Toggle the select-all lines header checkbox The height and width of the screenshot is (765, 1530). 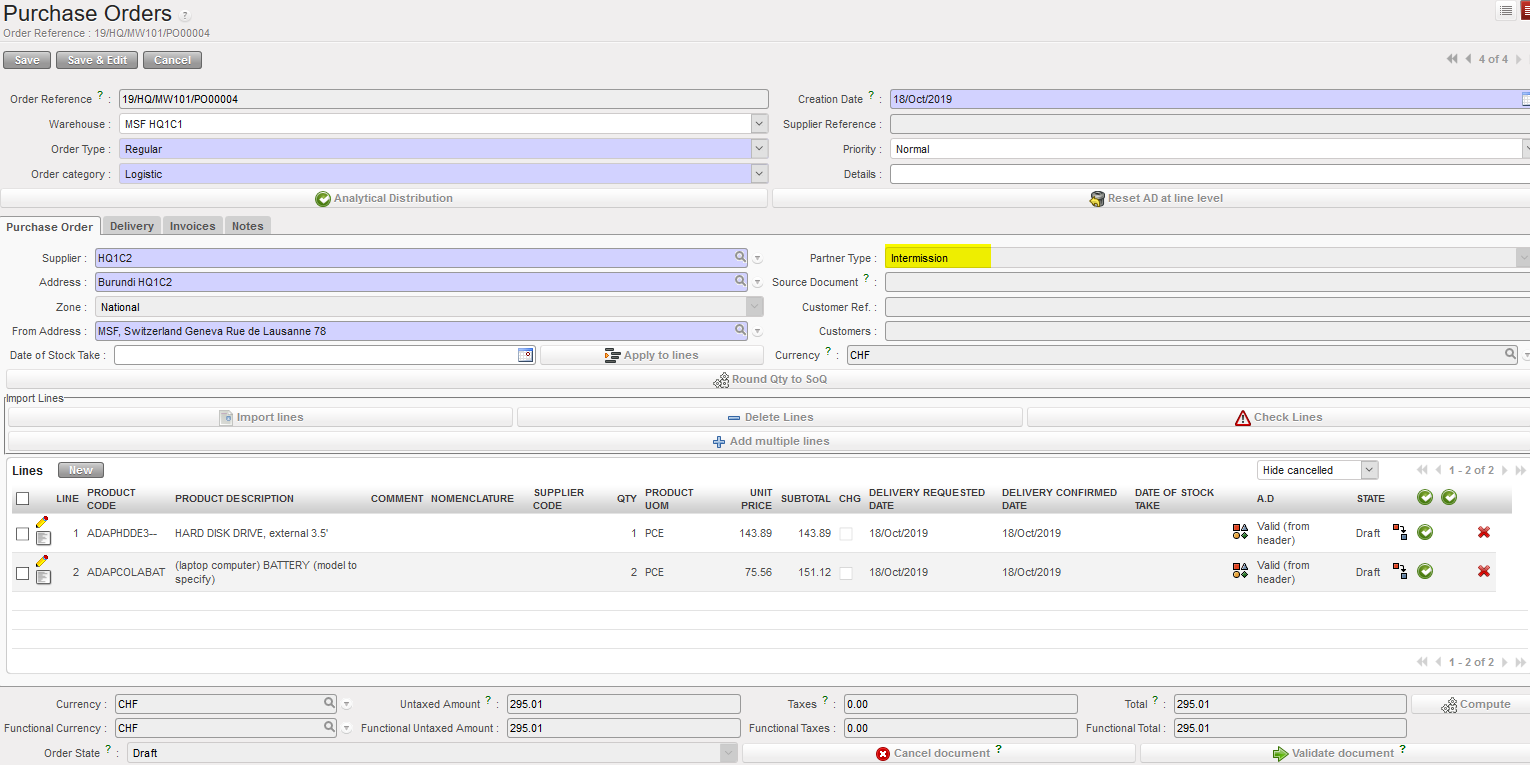[23, 498]
